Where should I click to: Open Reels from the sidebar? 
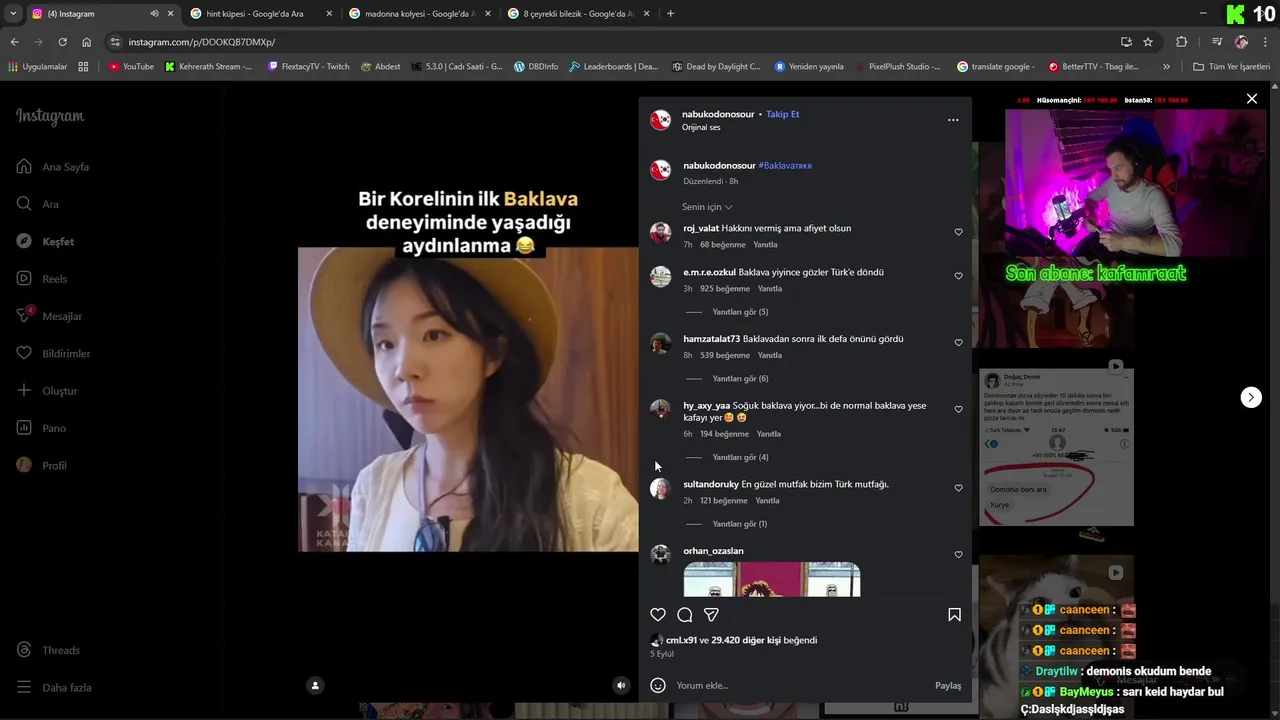42,279
